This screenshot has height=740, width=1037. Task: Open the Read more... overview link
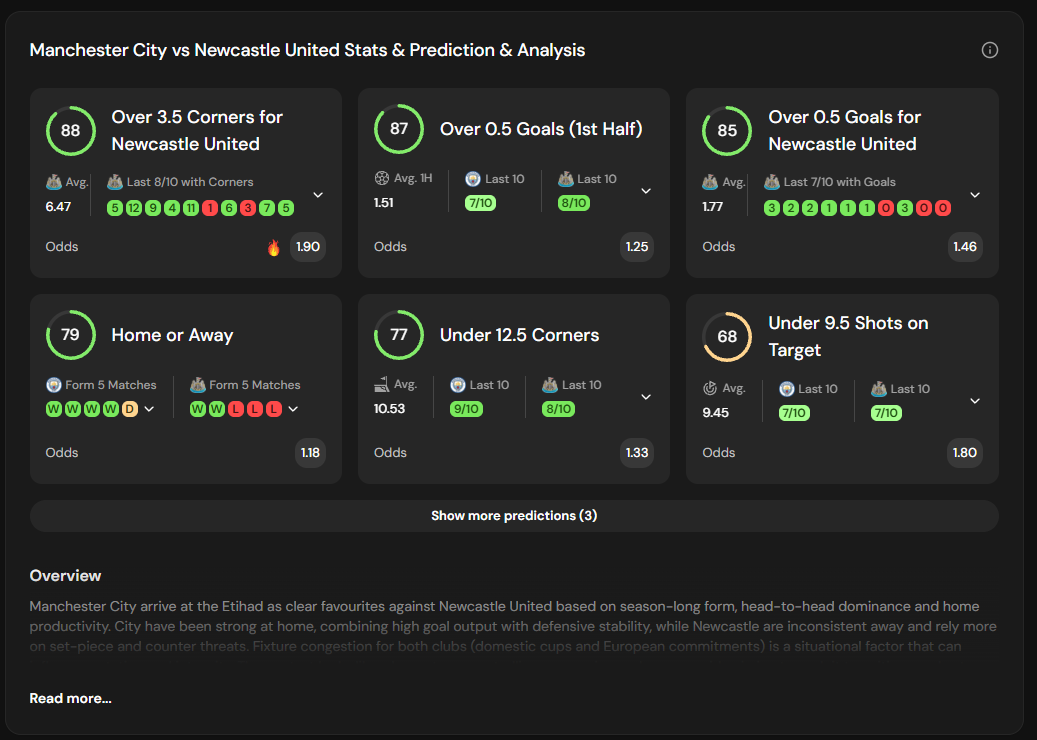coord(71,698)
